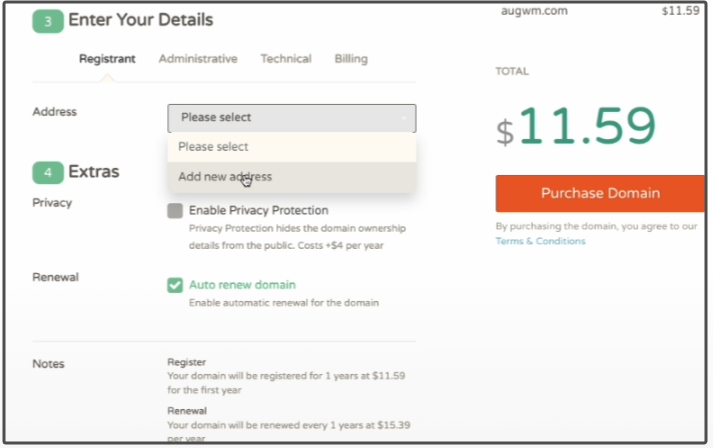This screenshot has height=448, width=713.
Task: Go to the Technical tab
Action: [x=286, y=59]
